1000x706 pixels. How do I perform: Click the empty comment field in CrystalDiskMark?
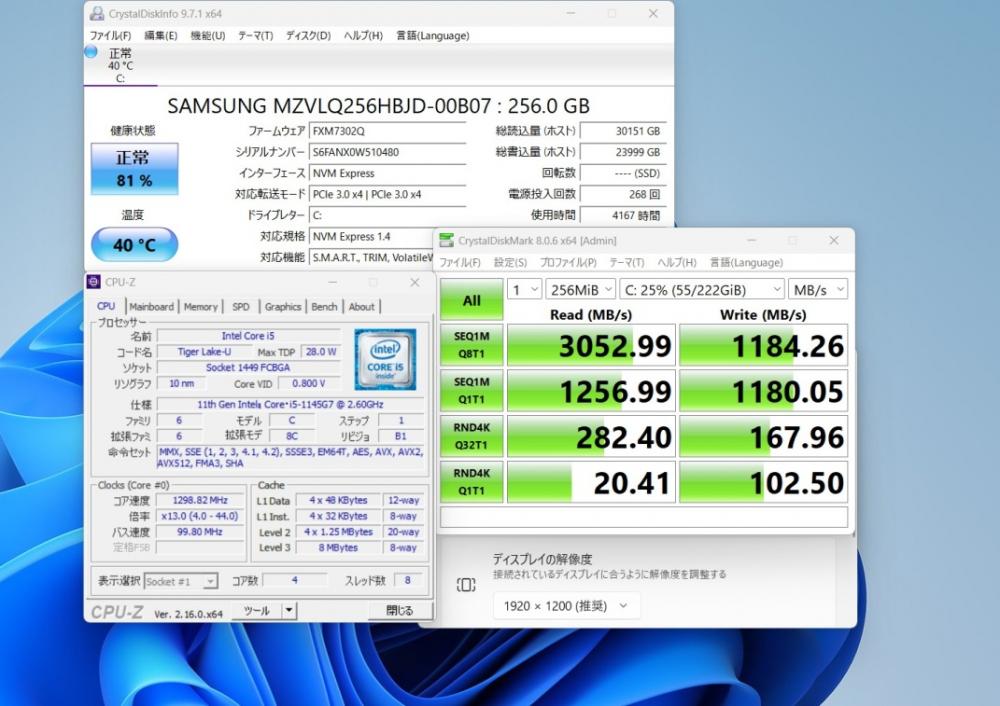643,517
